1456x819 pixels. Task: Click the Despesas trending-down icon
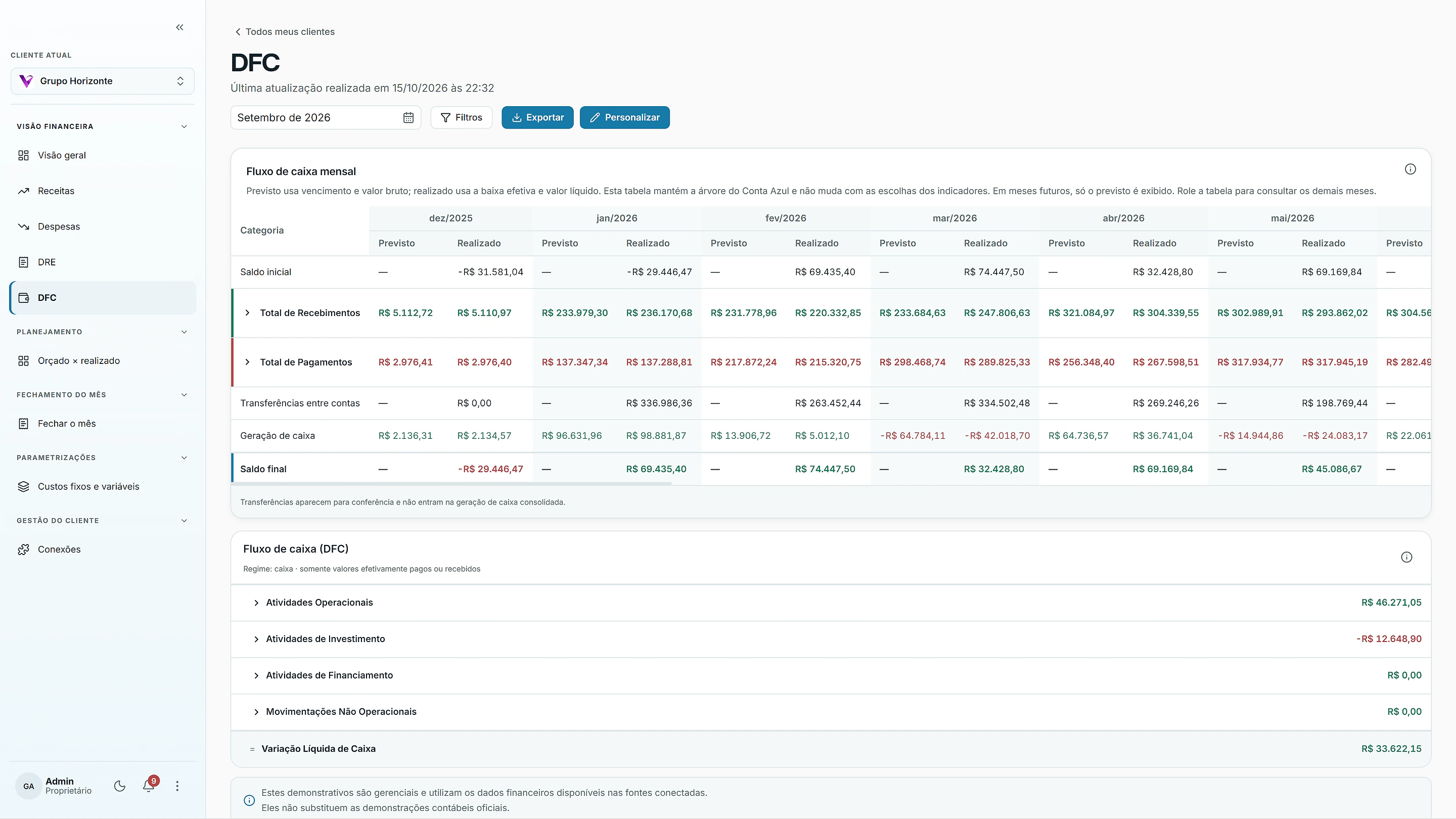23,226
